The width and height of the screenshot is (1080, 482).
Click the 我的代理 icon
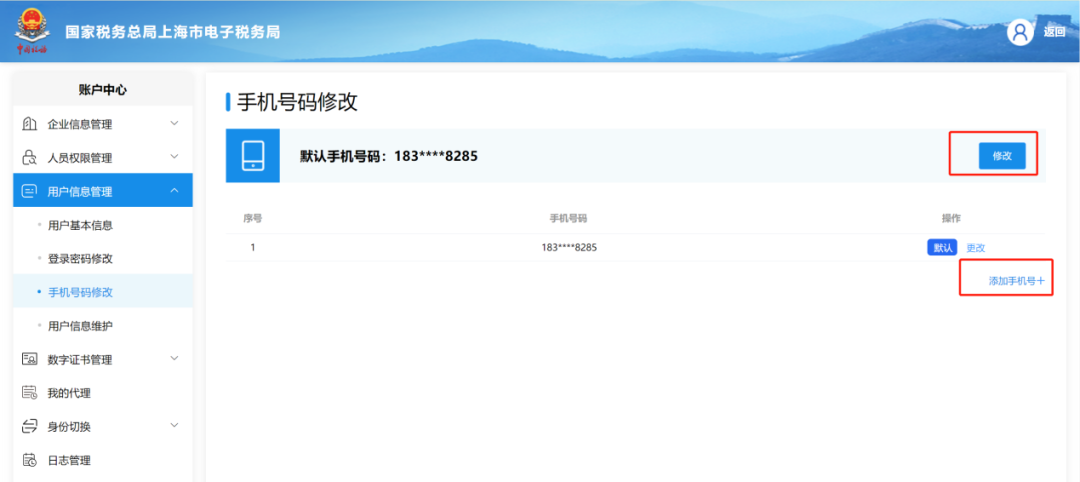[30, 393]
